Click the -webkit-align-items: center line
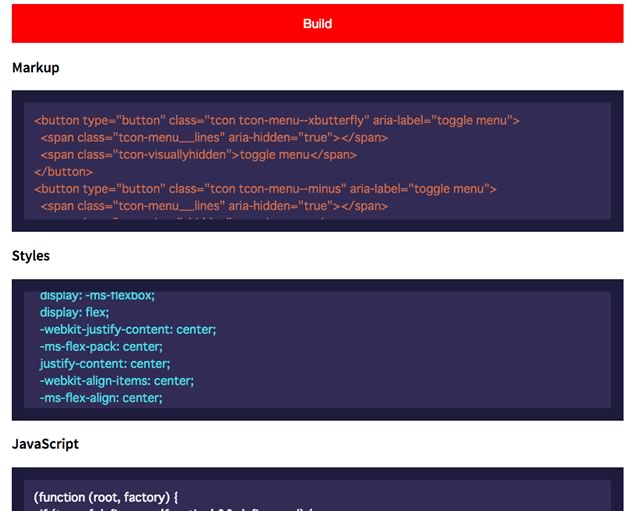The image size is (640, 511). (117, 381)
